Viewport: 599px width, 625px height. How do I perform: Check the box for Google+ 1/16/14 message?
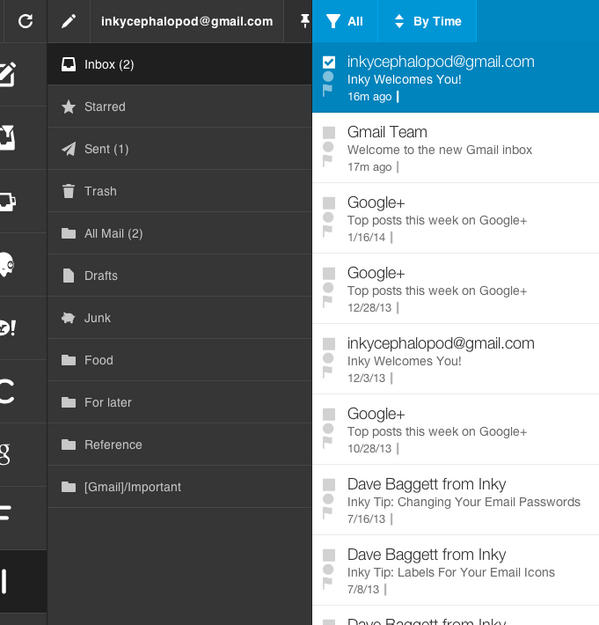click(329, 203)
